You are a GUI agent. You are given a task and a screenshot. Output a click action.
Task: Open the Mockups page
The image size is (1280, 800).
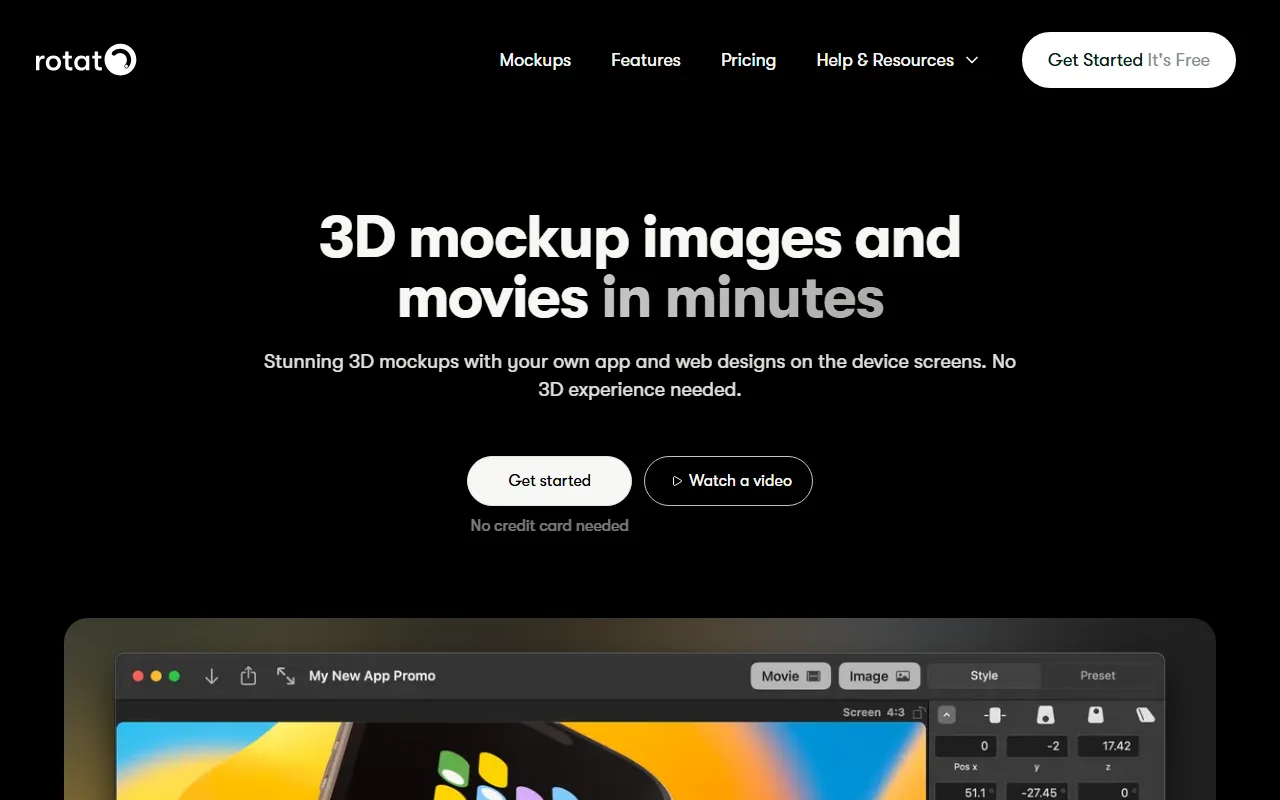coord(535,60)
